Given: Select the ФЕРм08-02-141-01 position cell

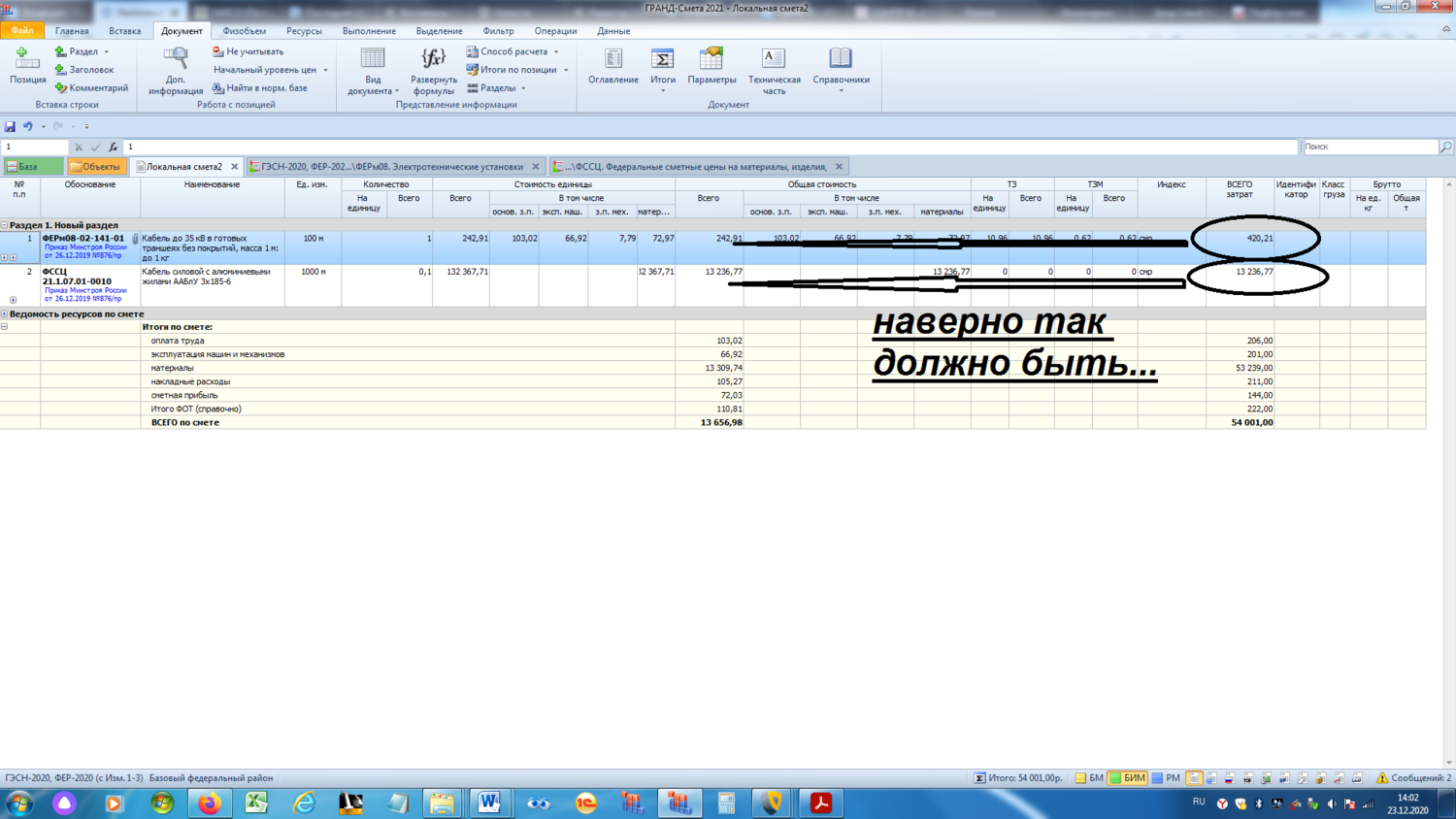Looking at the screenshot, I should pos(90,246).
